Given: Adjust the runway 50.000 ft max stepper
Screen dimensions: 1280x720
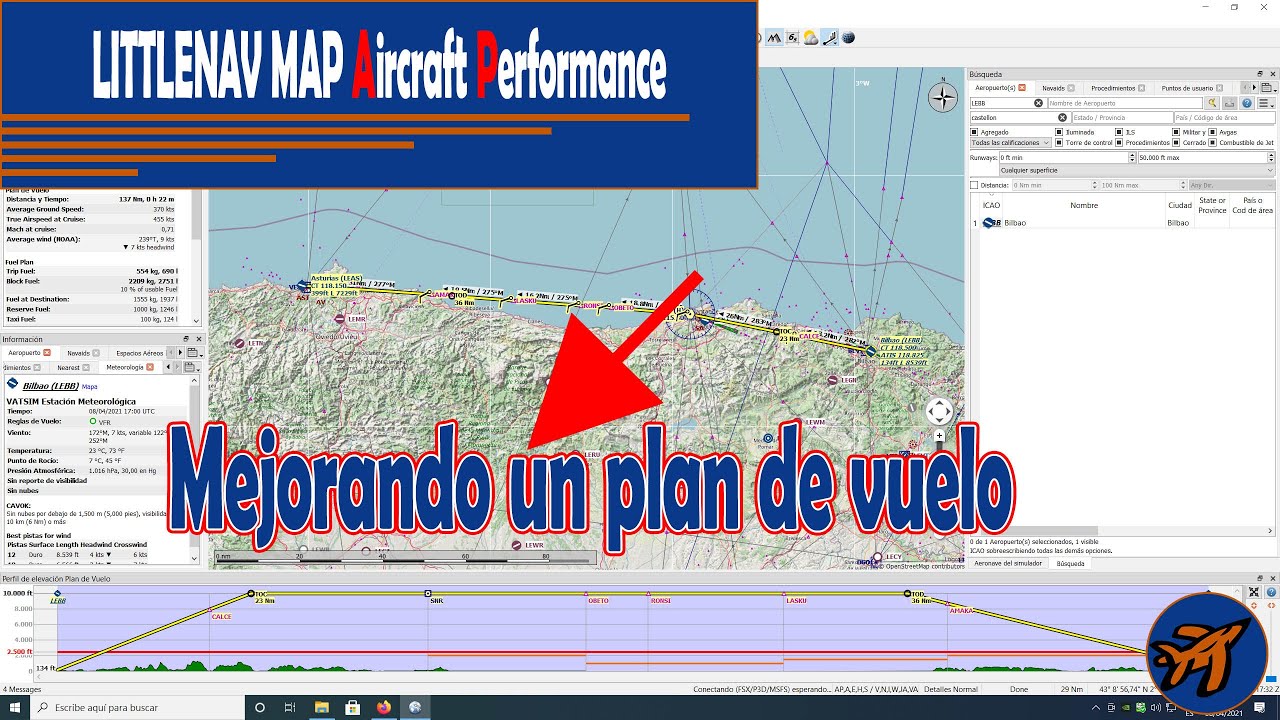Looking at the screenshot, I should [x=1271, y=157].
